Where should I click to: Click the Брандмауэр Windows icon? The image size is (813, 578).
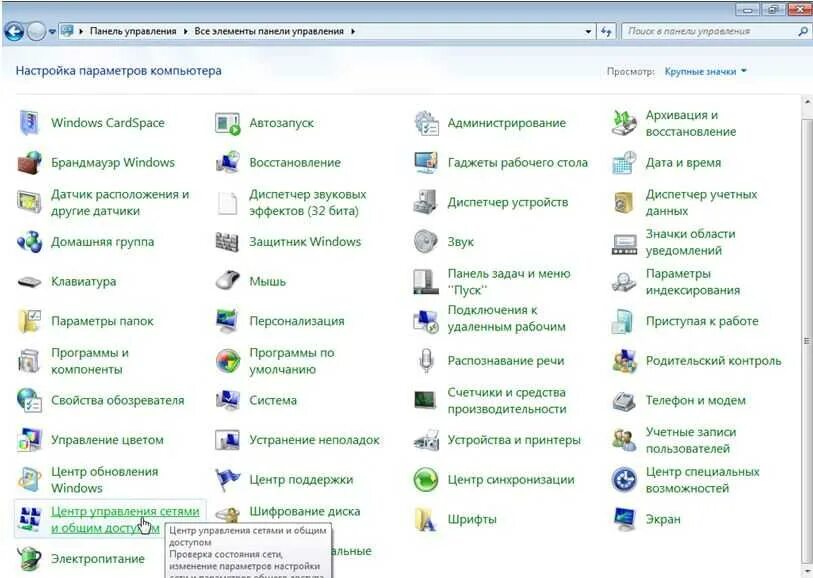(29, 163)
